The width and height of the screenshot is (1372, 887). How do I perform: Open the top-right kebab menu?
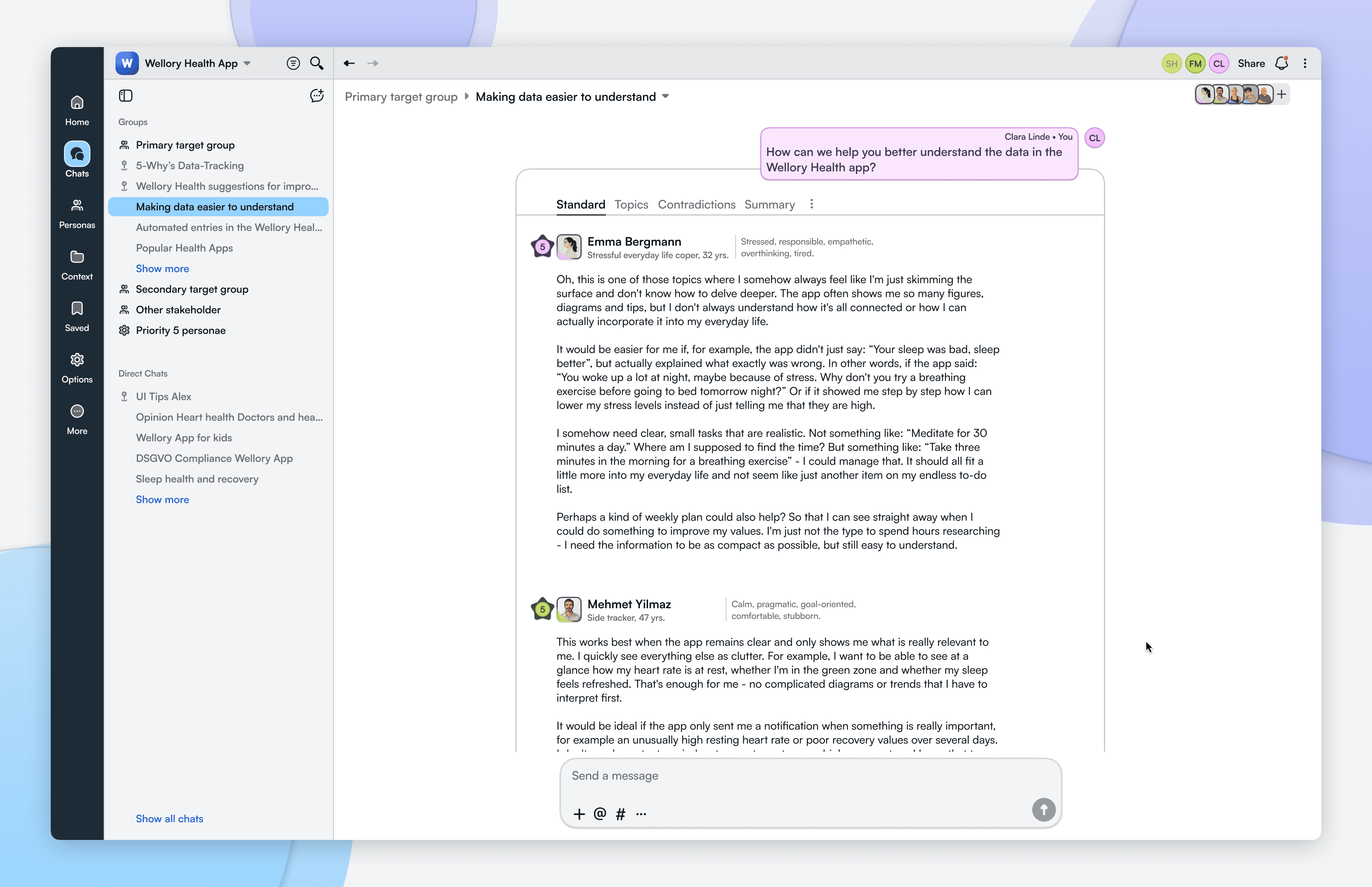pos(1305,63)
